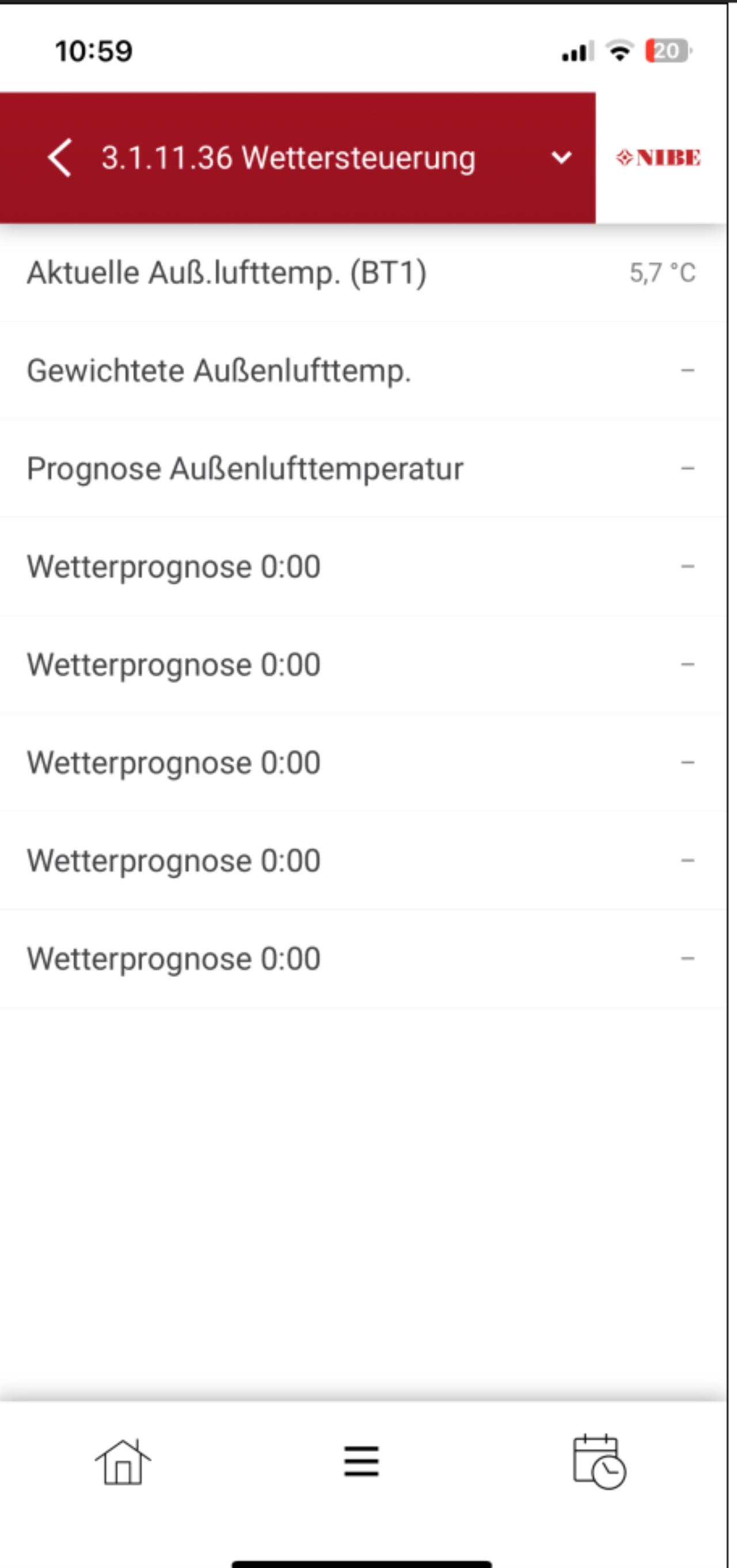The width and height of the screenshot is (737, 1568).
Task: Select the Aktuelle Auß.lufttemp. (BT1) row
Action: tap(363, 273)
